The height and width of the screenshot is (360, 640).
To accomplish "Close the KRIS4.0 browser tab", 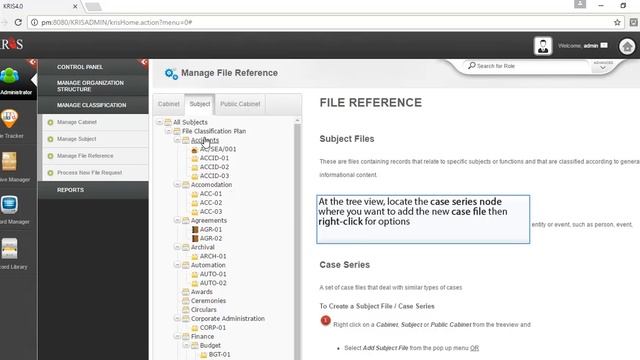I will click(x=75, y=7).
